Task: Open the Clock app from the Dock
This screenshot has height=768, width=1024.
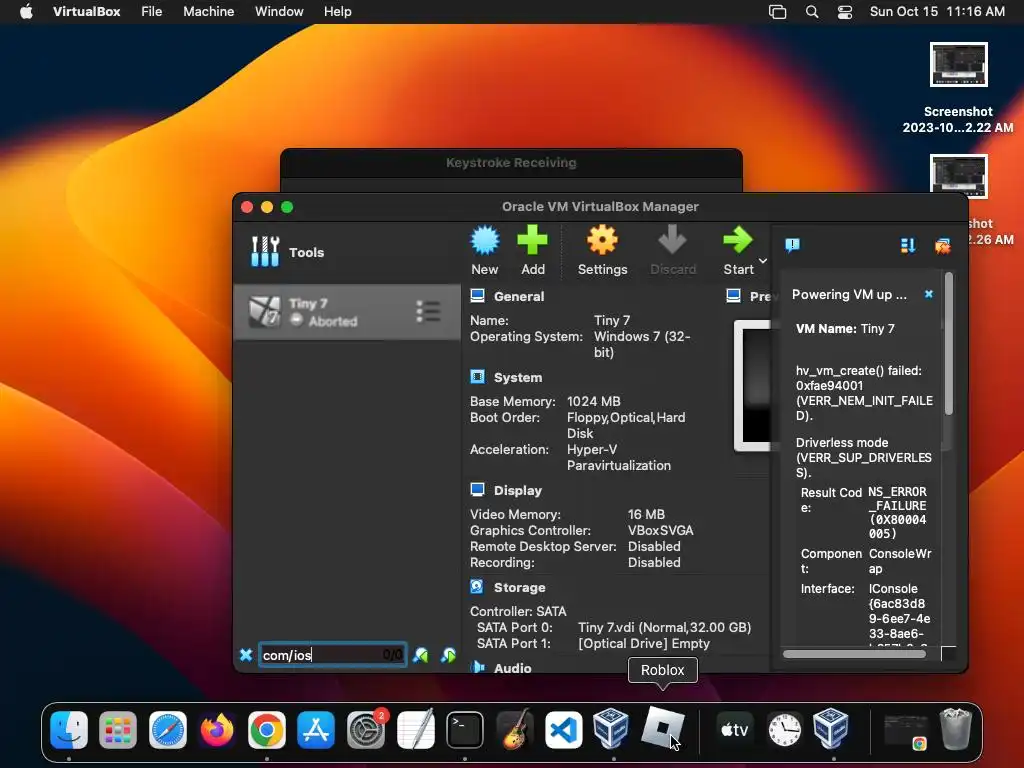Action: [x=784, y=729]
